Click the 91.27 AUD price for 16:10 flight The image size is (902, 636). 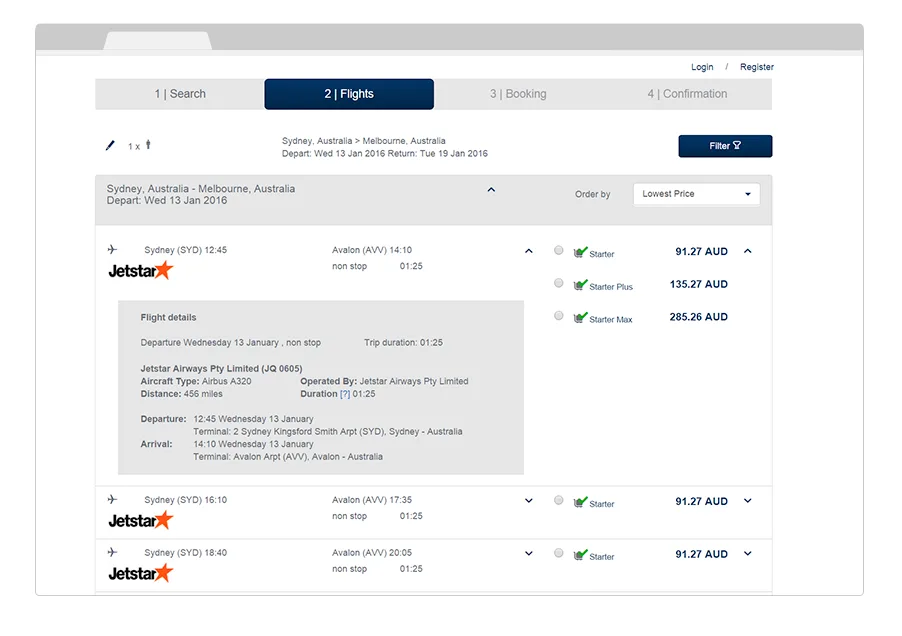(x=701, y=501)
